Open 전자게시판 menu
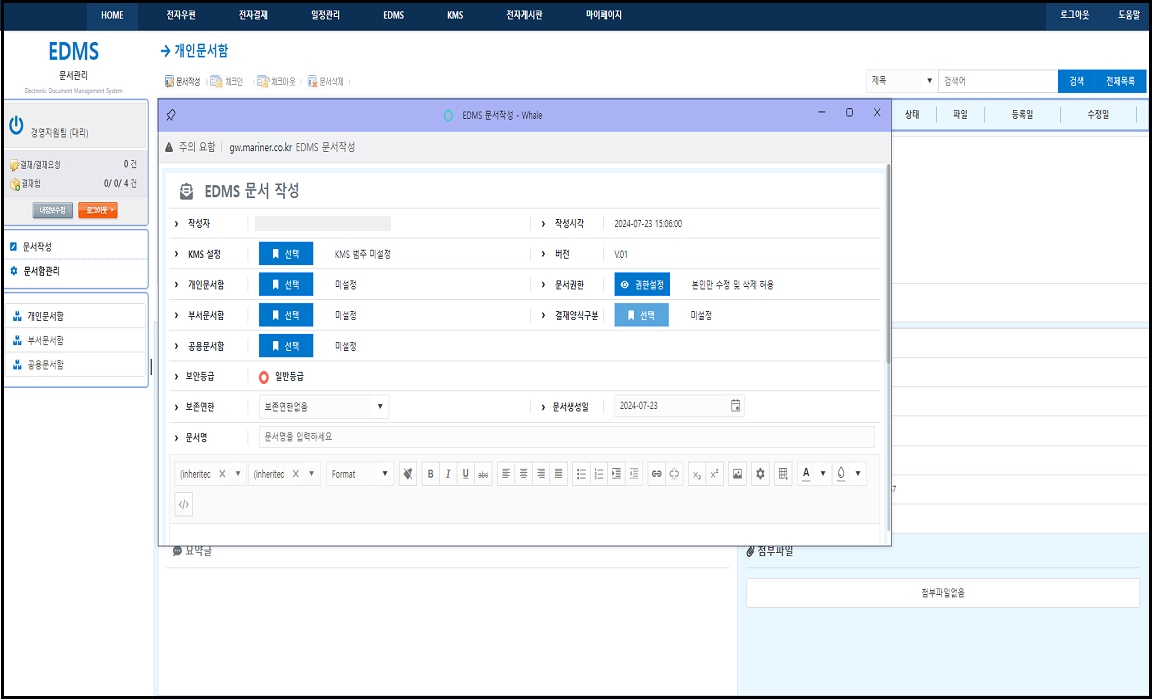Viewport: 1152px width, 700px height. pos(525,15)
